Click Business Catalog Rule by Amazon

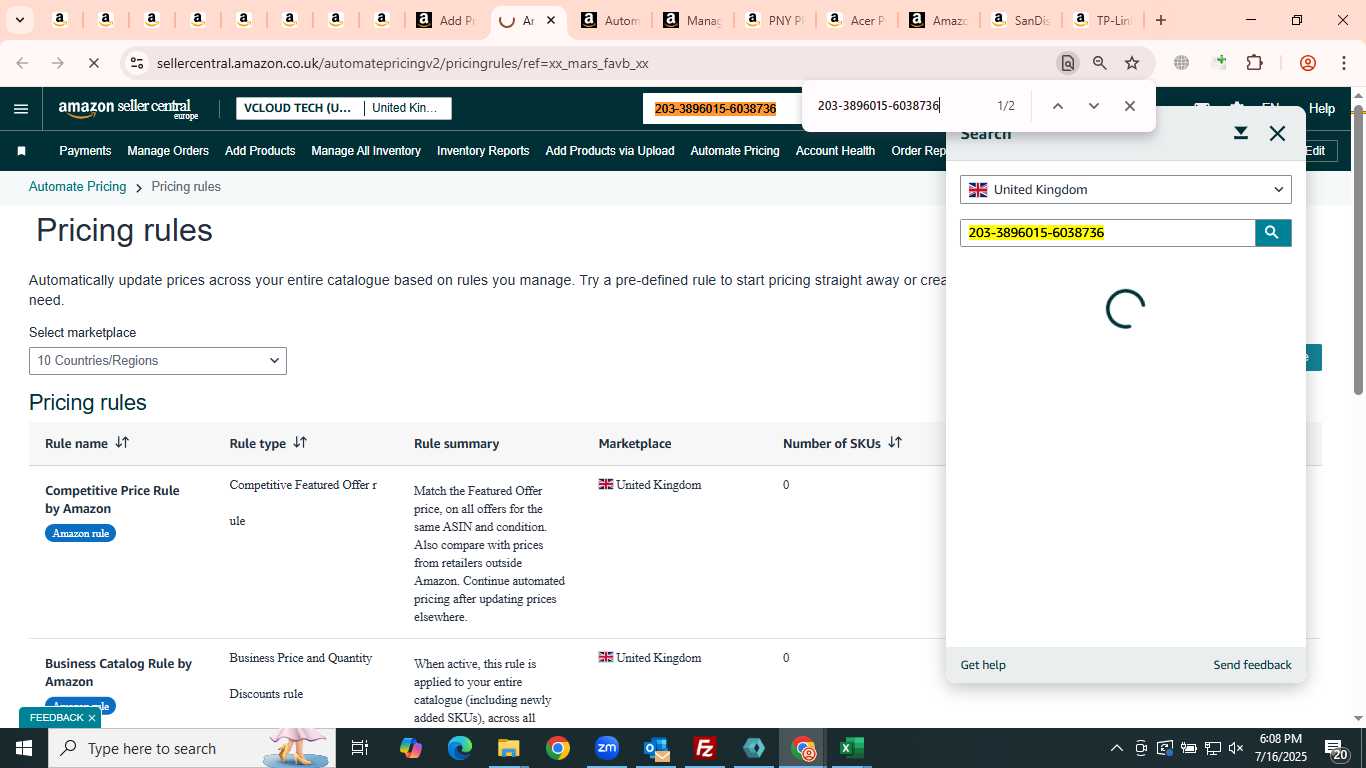[118, 673]
